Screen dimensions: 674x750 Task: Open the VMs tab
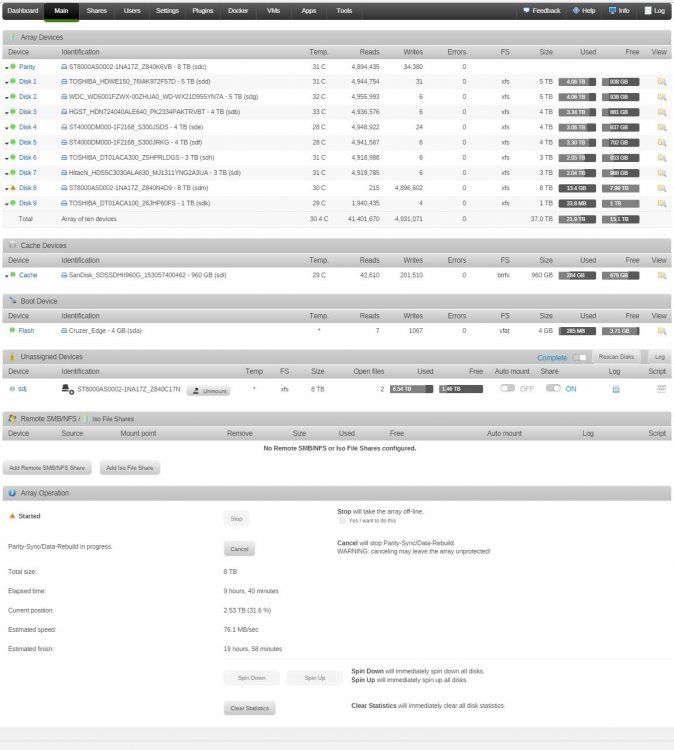[x=273, y=11]
